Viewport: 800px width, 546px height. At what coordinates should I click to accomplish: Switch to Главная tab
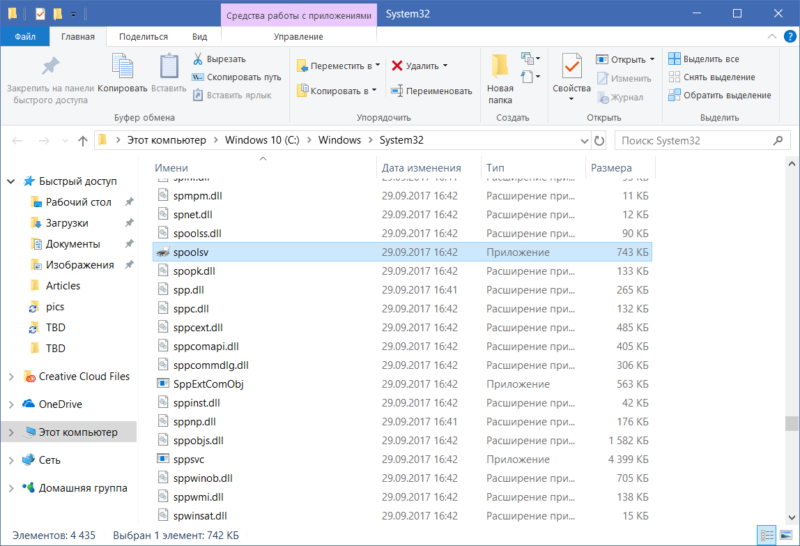78,37
